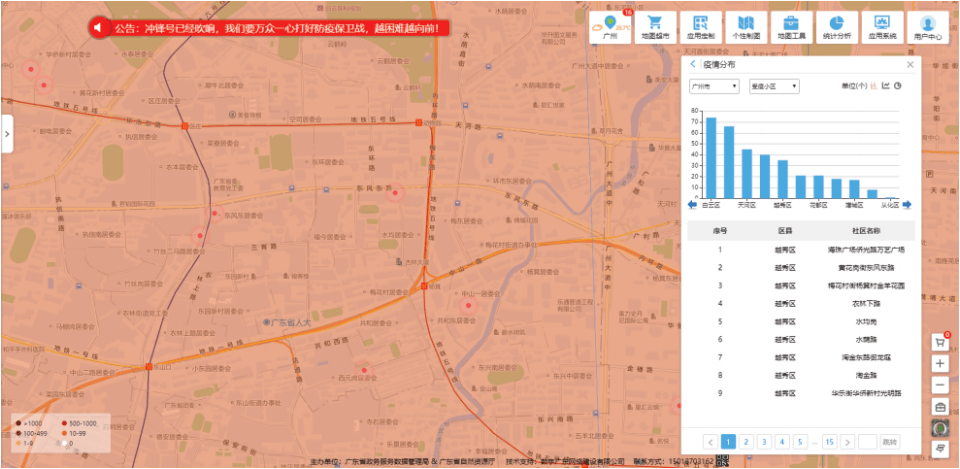Click the >1000 legend color dot
The width and height of the screenshot is (960, 469).
[x=16, y=424]
